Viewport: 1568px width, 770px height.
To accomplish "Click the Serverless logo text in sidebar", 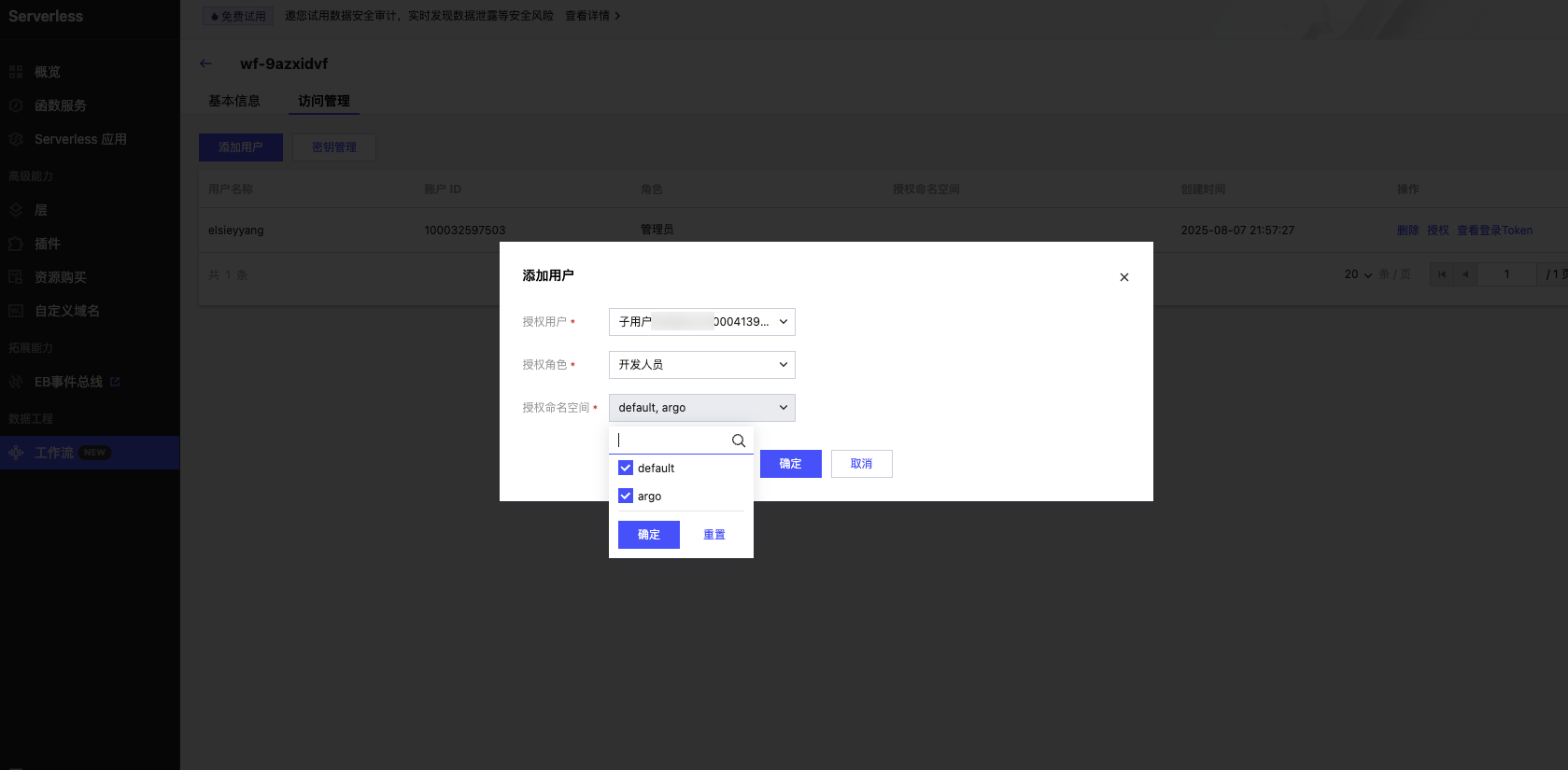I will click(x=46, y=16).
